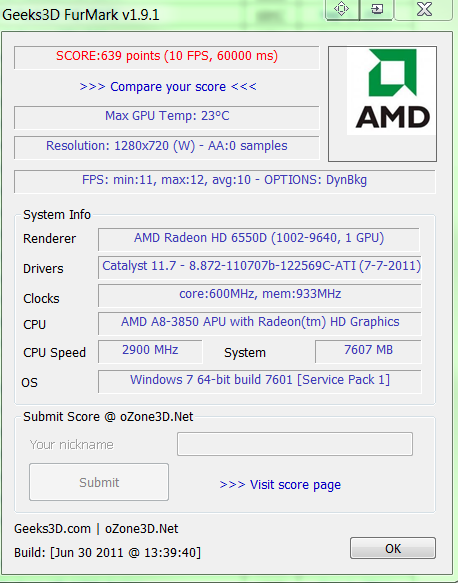Focus the Your nickname input field

295,444
